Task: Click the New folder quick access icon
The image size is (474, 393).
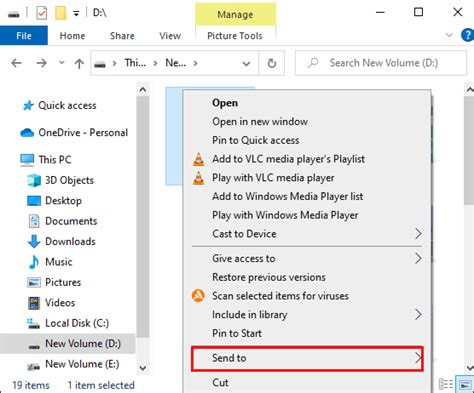Action: [60, 13]
